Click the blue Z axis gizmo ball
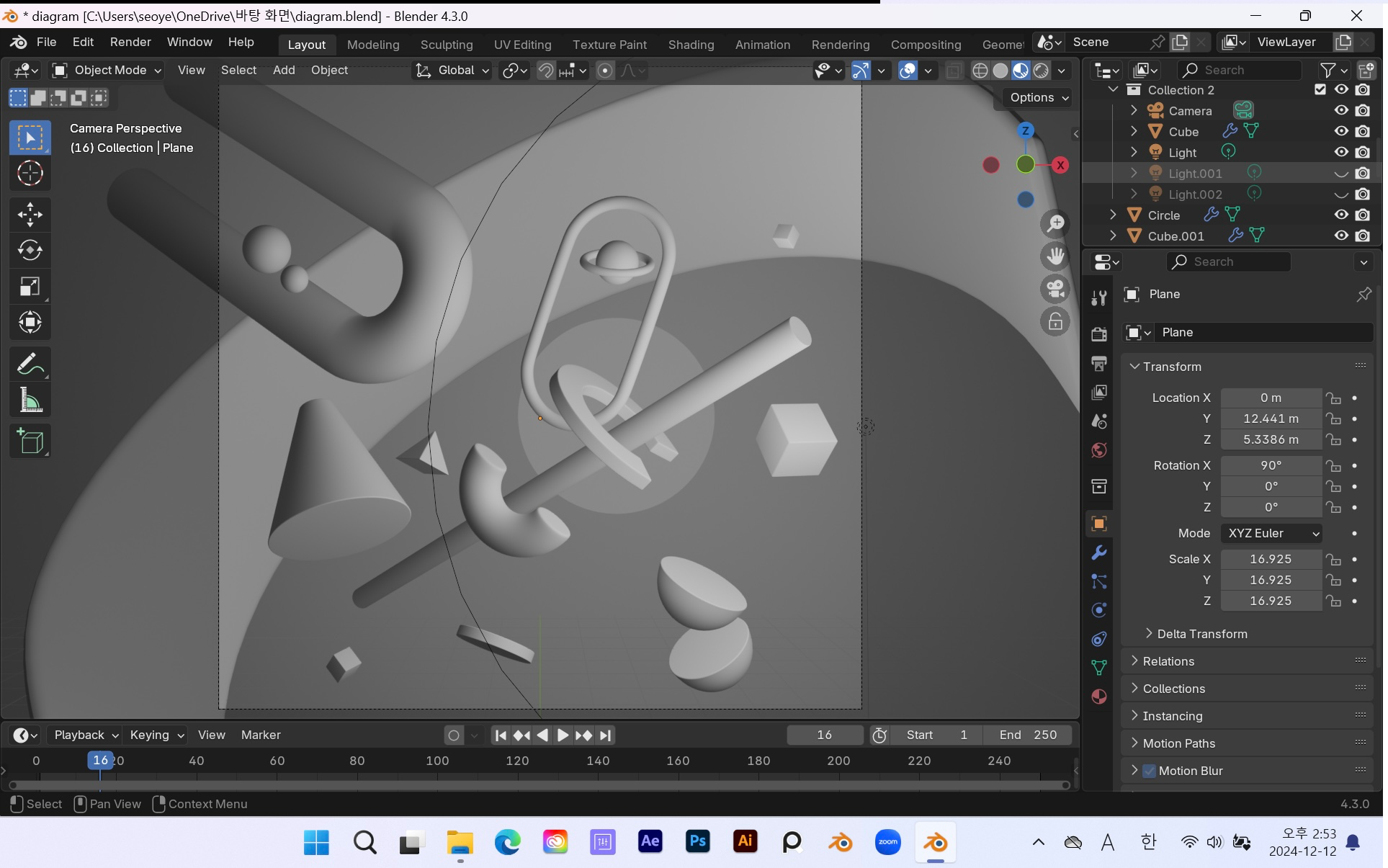The image size is (1388, 868). [1025, 130]
